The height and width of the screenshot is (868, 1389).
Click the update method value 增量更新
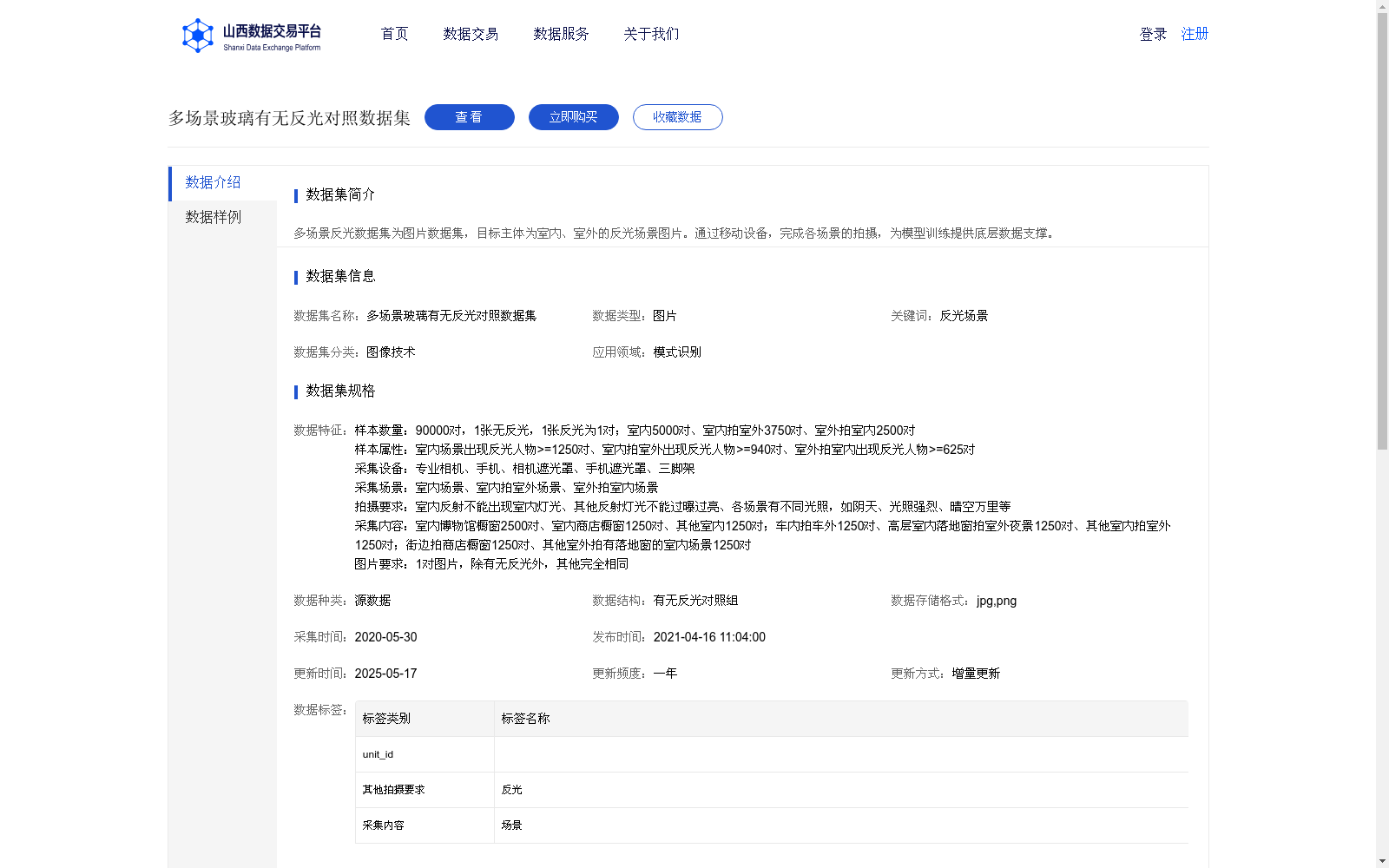click(976, 674)
